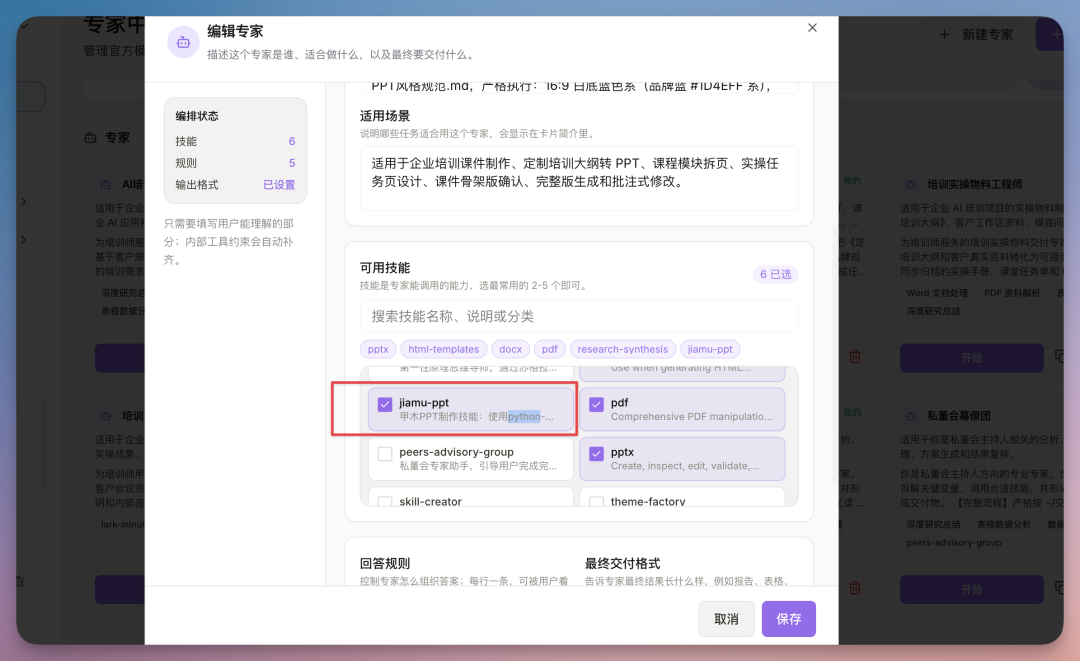Click copy icon right of 培训实操物料工程师 开始 button
The height and width of the screenshot is (661, 1080).
pyautogui.click(x=1059, y=357)
